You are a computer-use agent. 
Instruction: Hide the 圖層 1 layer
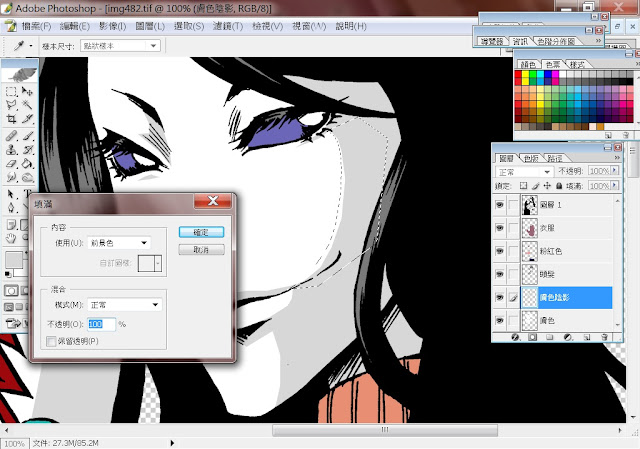click(x=500, y=204)
